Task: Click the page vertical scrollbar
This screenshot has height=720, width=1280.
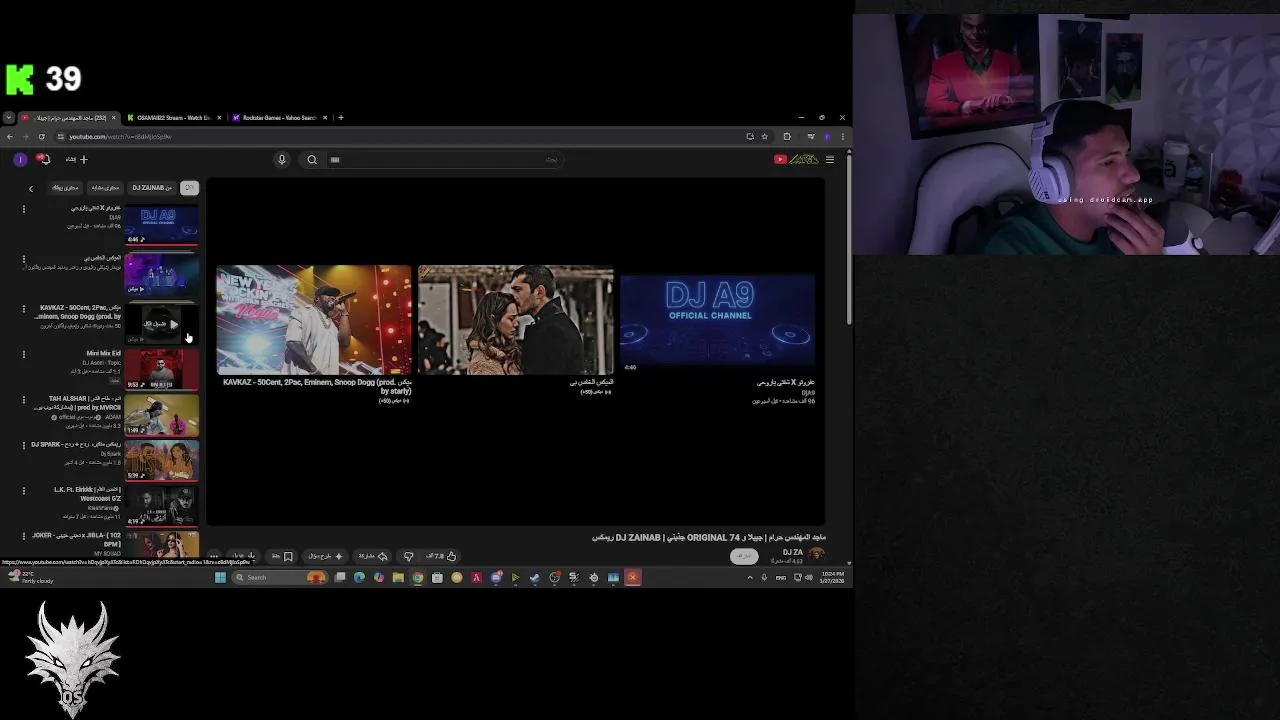Action: (849, 240)
